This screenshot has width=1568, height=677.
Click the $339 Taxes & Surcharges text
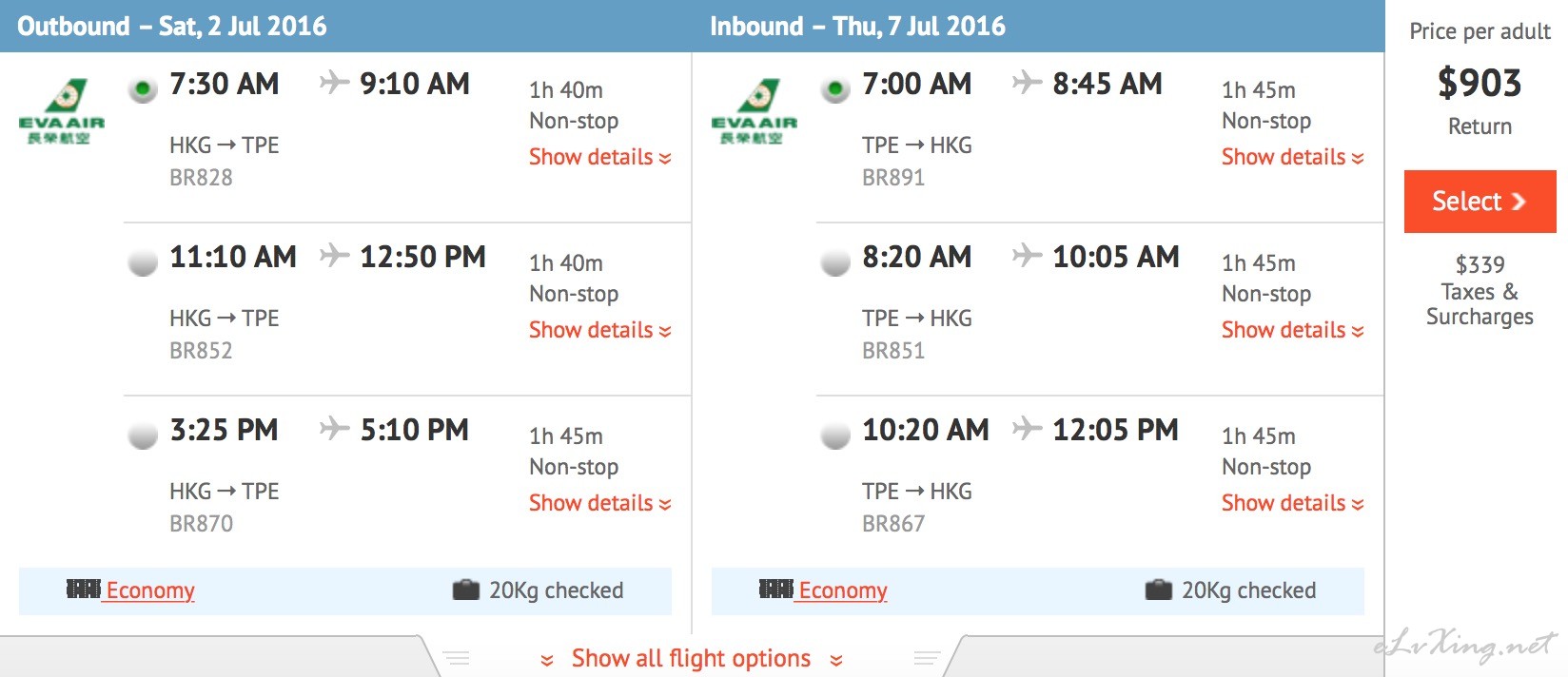(x=1480, y=290)
